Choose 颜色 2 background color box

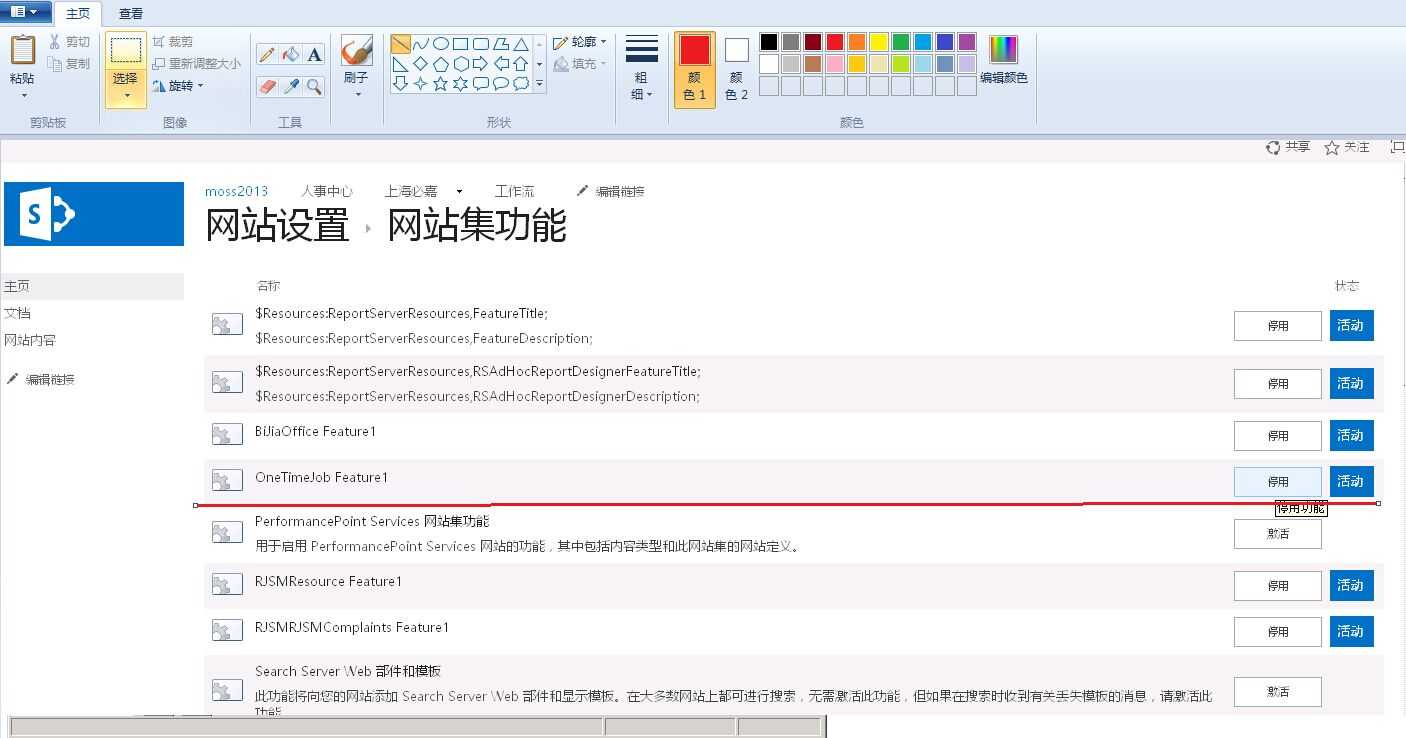click(737, 69)
